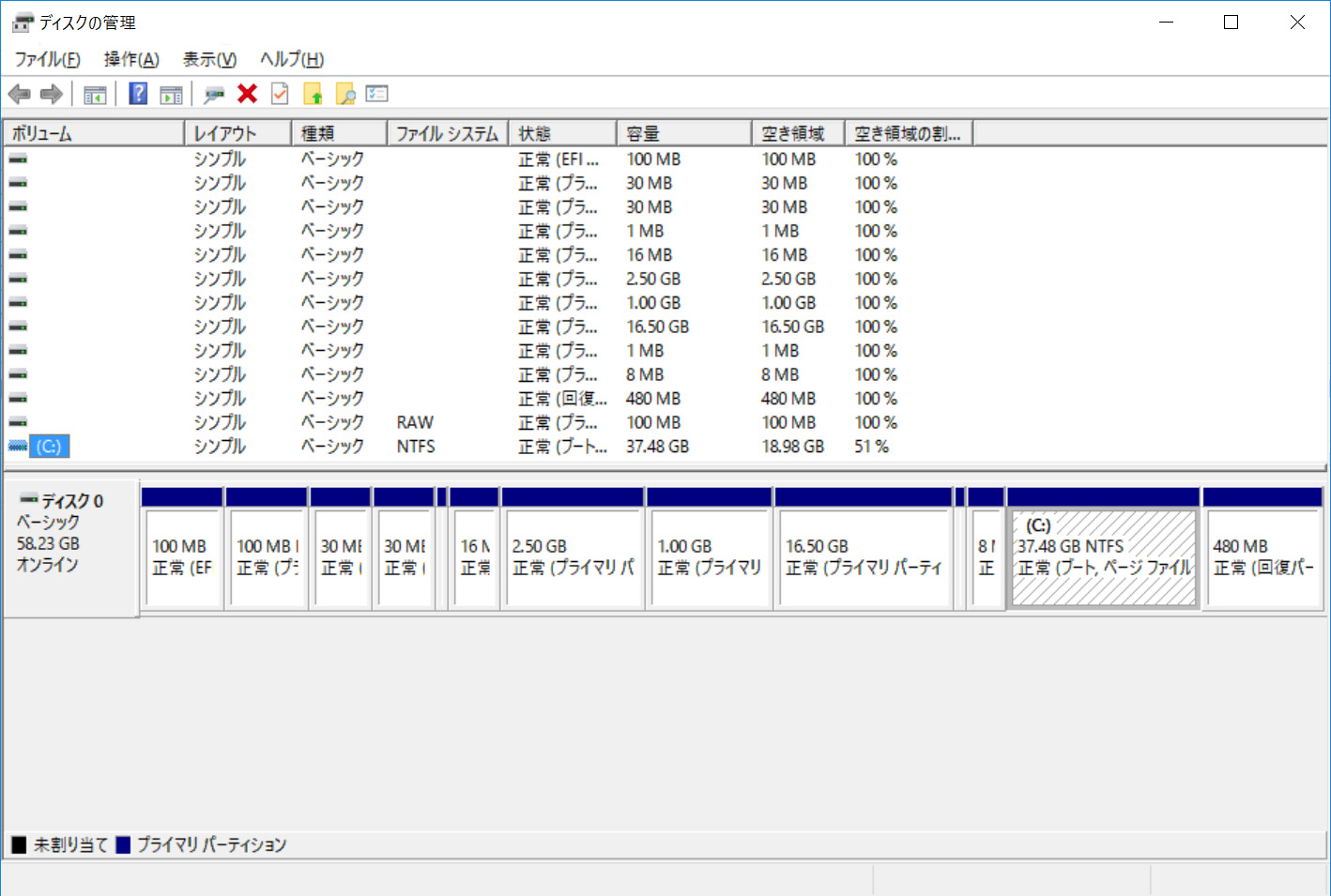Click the properties checkmark document icon
Screen dimensions: 1331x896
coord(279,93)
